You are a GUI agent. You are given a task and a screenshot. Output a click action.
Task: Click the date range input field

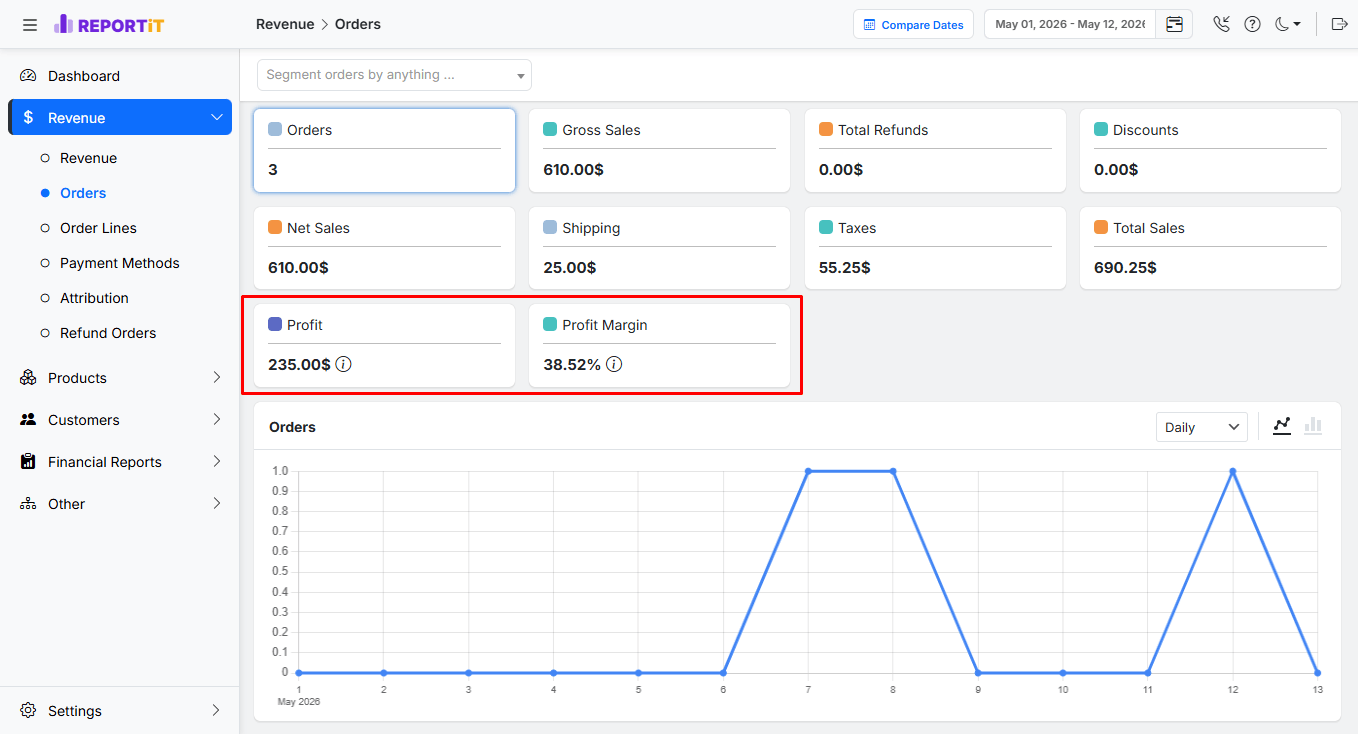pyautogui.click(x=1070, y=24)
